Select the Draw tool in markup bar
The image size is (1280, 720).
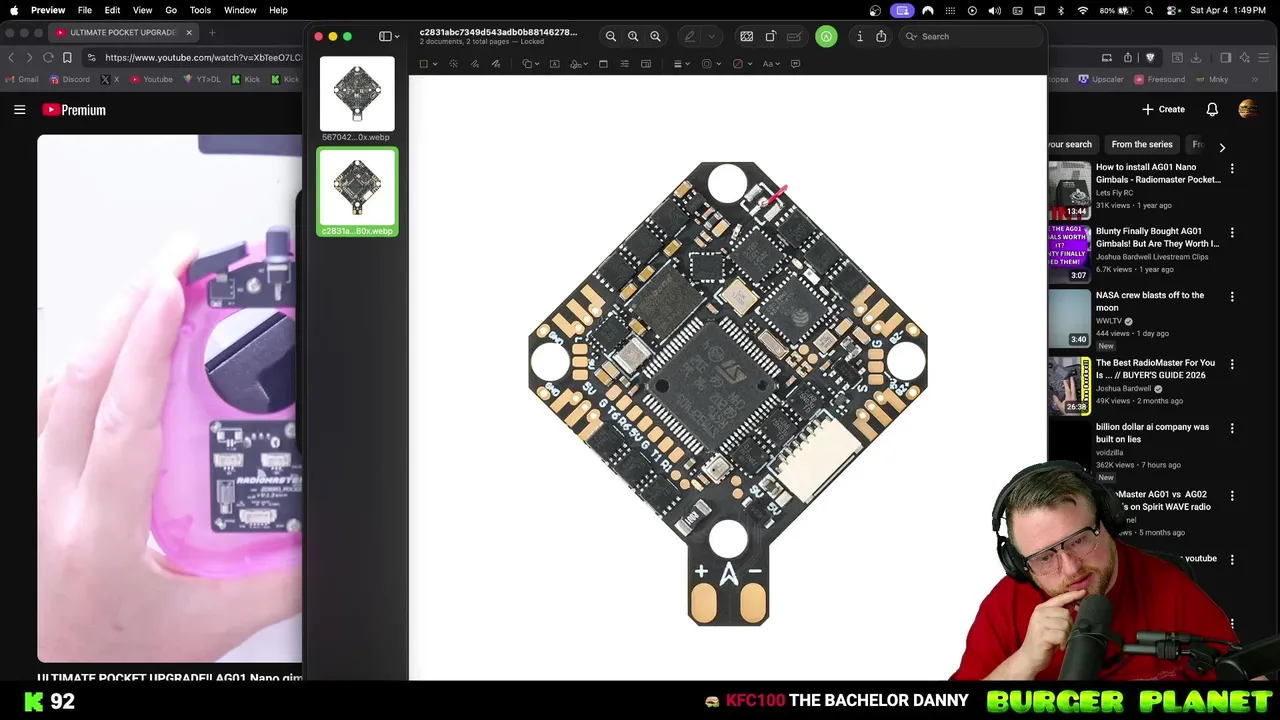pyautogui.click(x=495, y=64)
